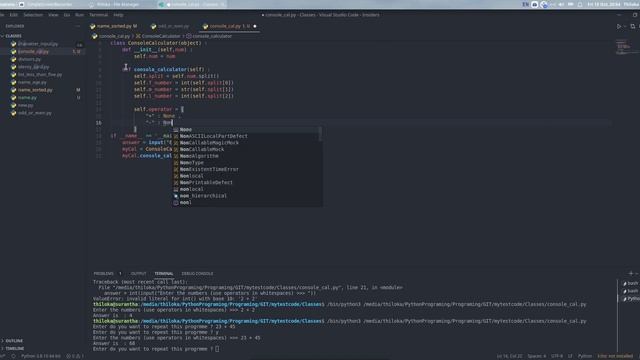The image size is (640, 360).
Task: Run the Python file with play icon
Action: 619,26
